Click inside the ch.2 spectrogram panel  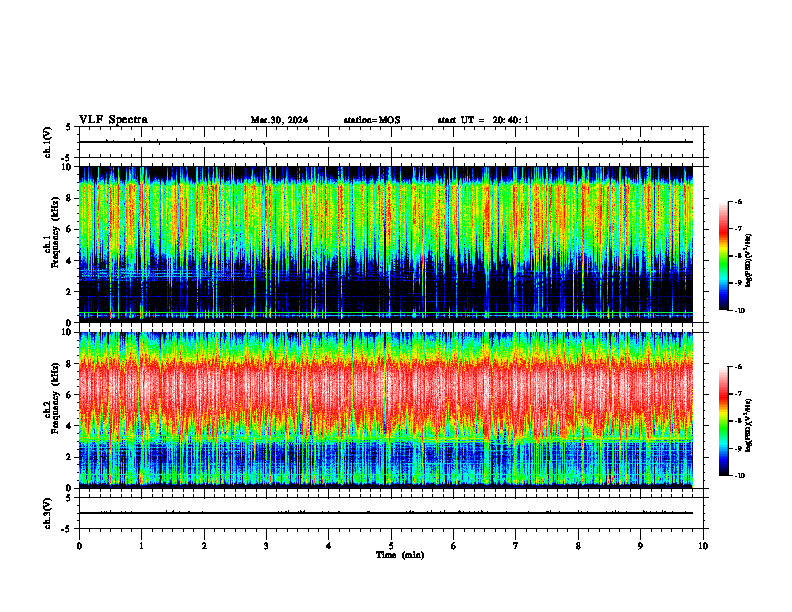point(386,410)
